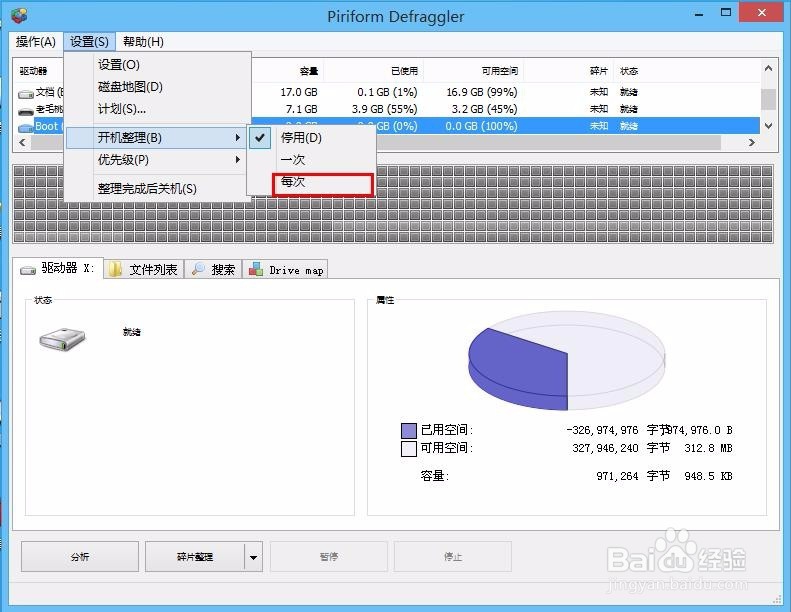Switch to the Drive map tab
Image resolution: width=791 pixels, height=612 pixels.
click(x=286, y=269)
